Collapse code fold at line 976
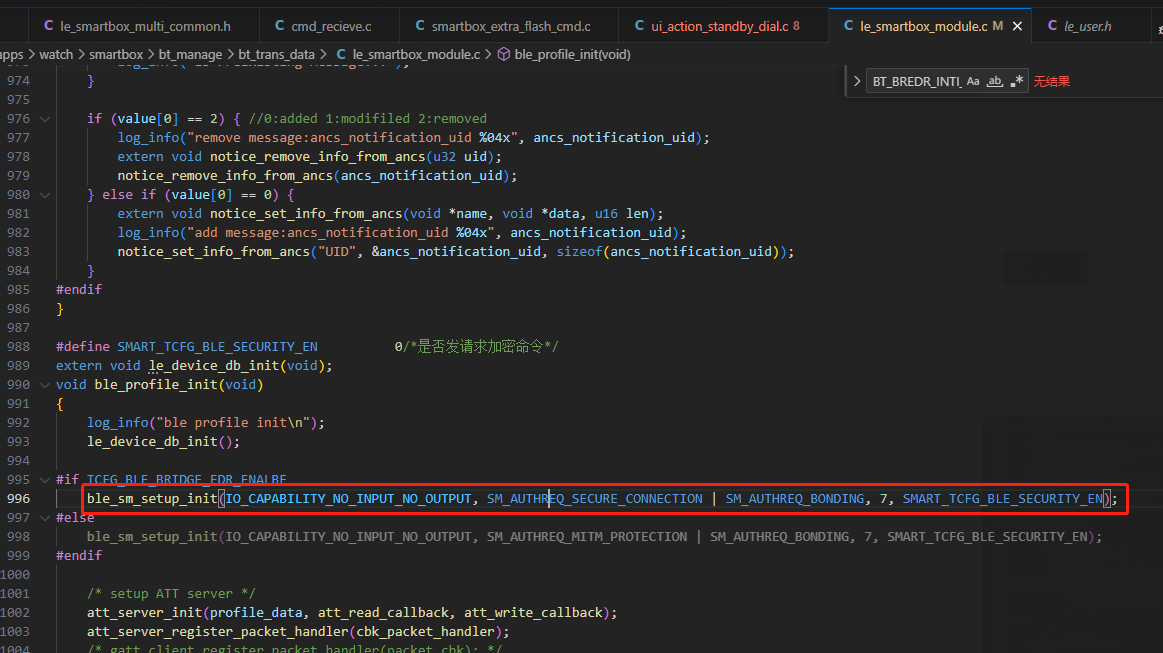 pyautogui.click(x=45, y=119)
